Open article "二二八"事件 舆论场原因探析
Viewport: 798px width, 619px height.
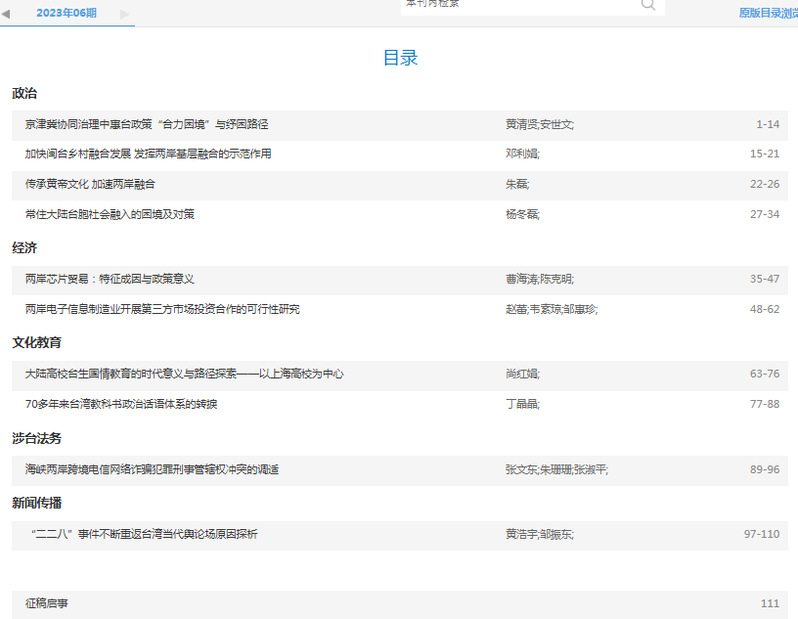(x=144, y=534)
